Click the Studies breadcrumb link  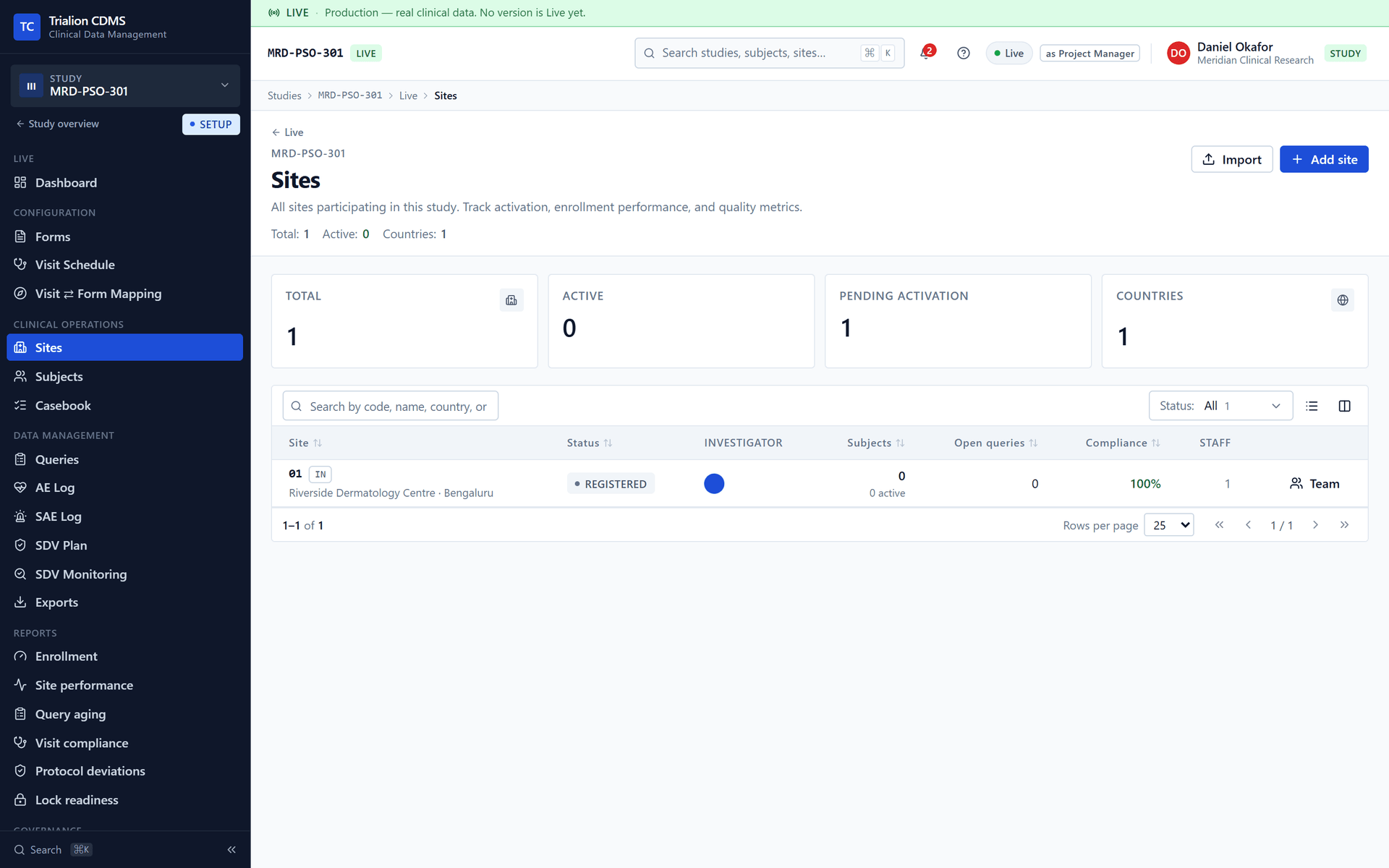[284, 95]
